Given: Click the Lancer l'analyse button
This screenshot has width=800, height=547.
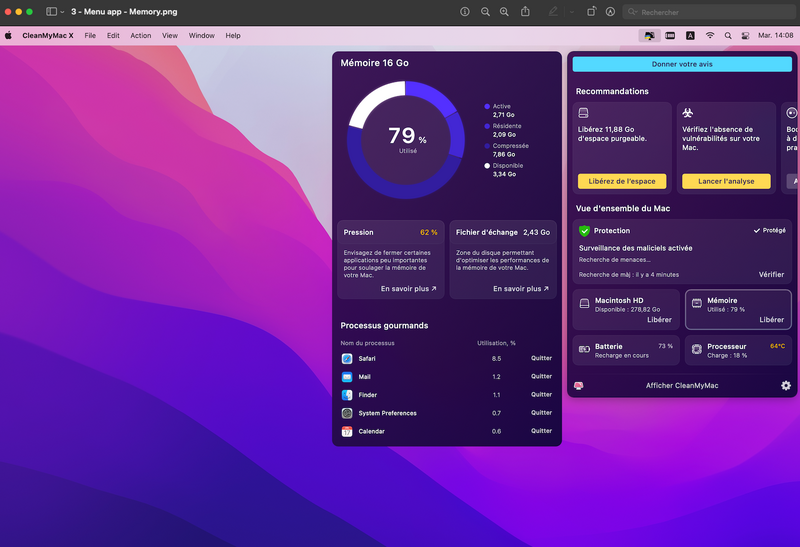Looking at the screenshot, I should (x=726, y=181).
